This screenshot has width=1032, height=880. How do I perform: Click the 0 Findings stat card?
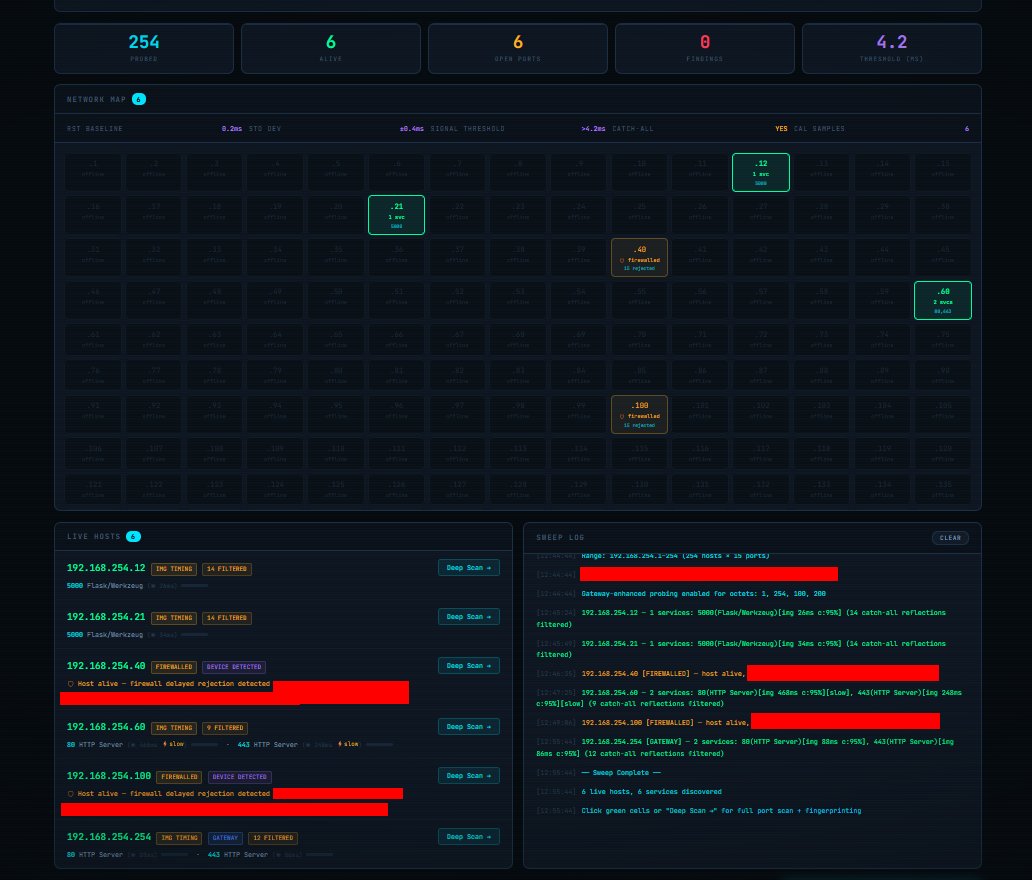[x=704, y=49]
